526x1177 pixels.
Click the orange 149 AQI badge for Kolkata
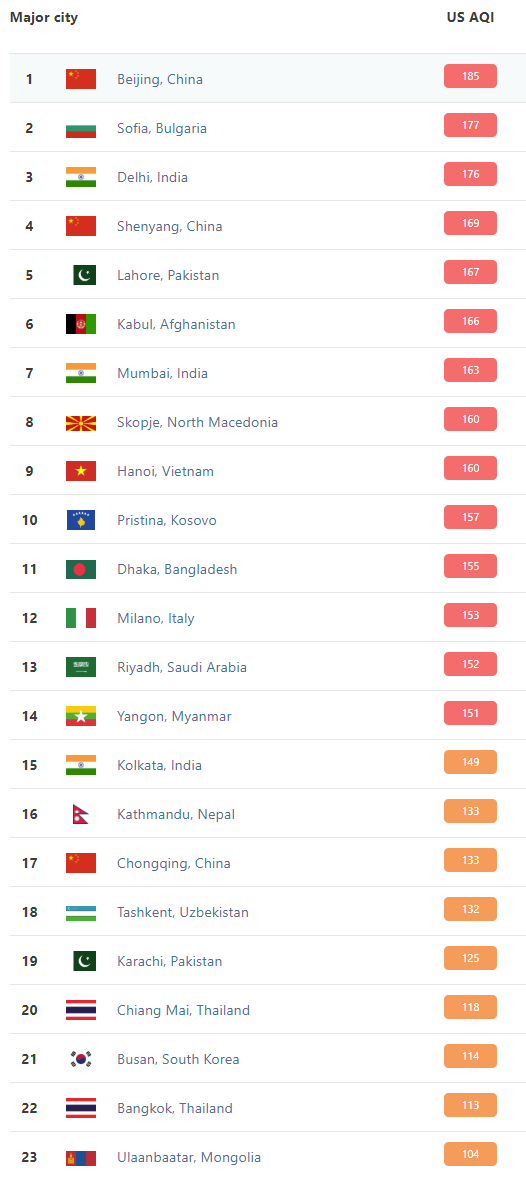click(470, 762)
